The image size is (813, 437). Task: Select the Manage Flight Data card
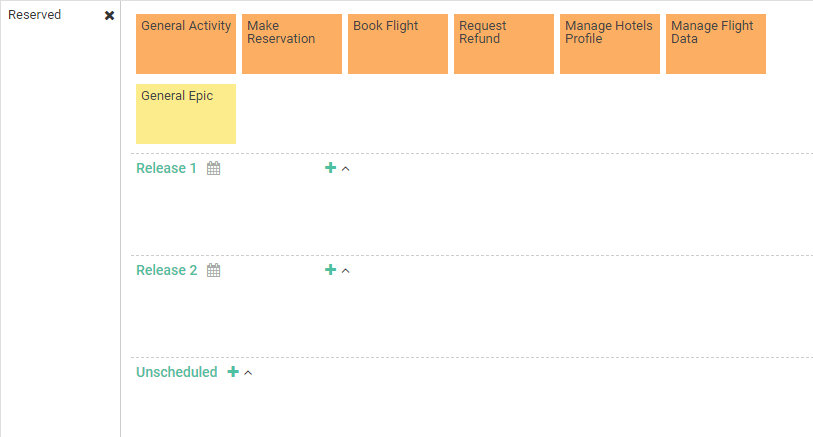coord(716,44)
